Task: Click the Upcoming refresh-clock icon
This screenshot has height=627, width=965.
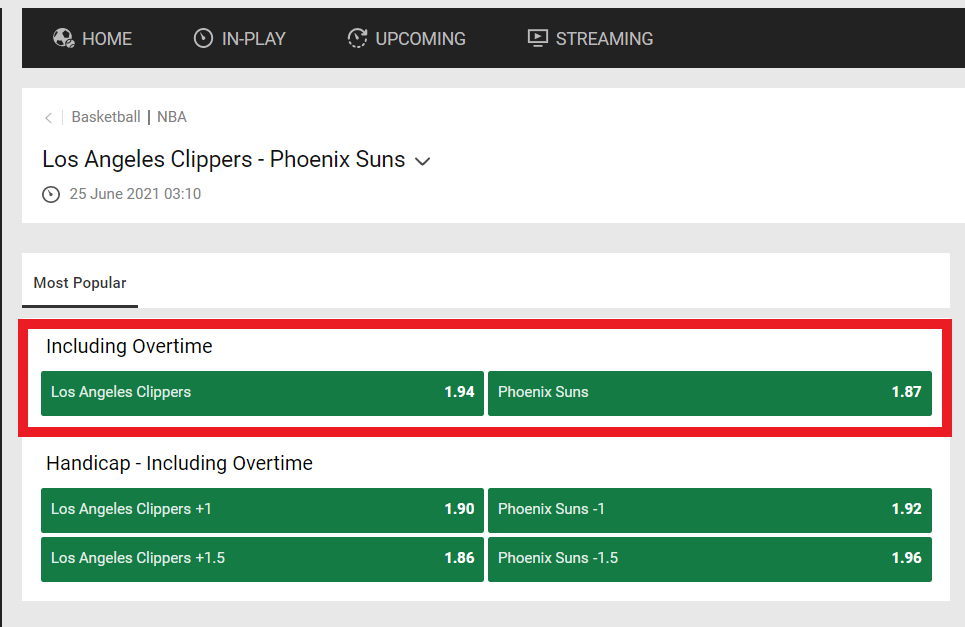Action: [357, 38]
